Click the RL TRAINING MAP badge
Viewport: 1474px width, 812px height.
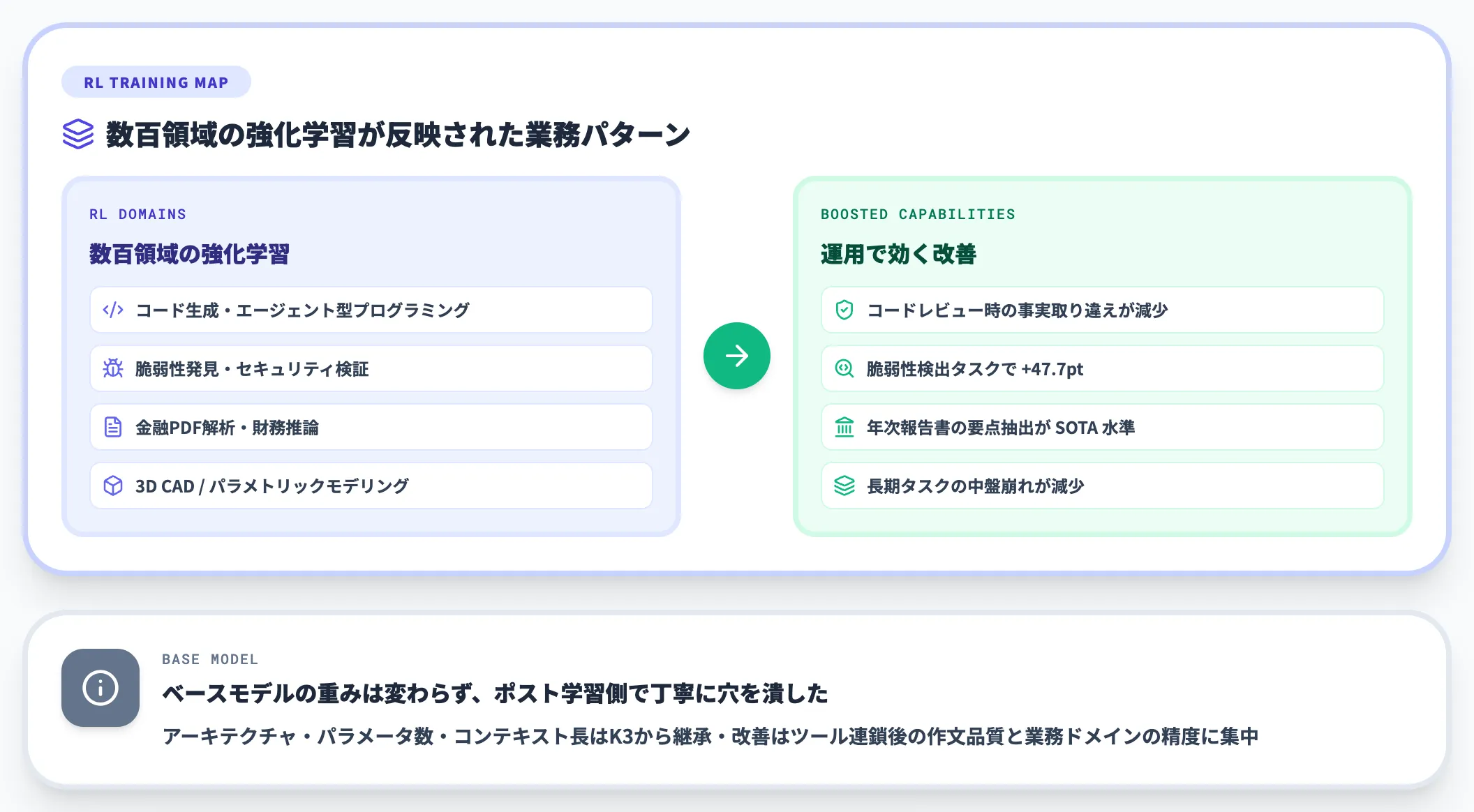point(156,82)
